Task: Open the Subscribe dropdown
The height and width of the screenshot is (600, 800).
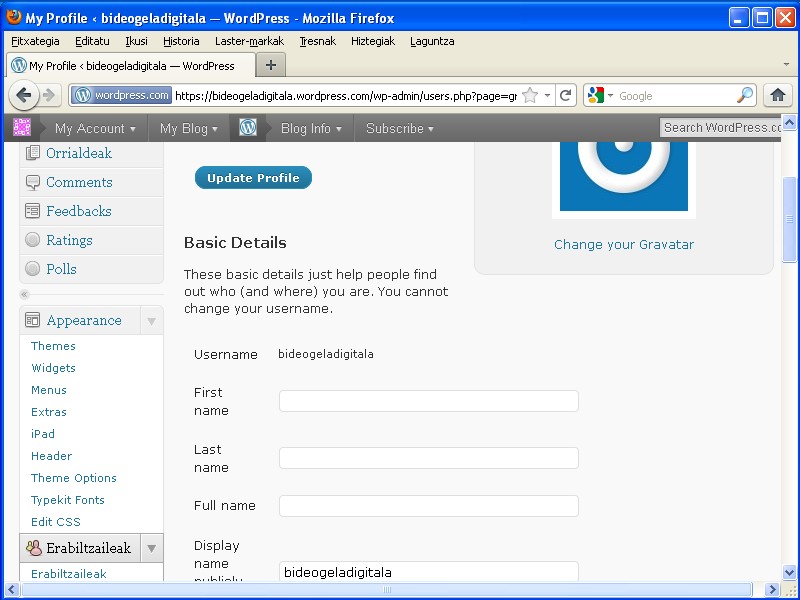Action: pos(399,128)
